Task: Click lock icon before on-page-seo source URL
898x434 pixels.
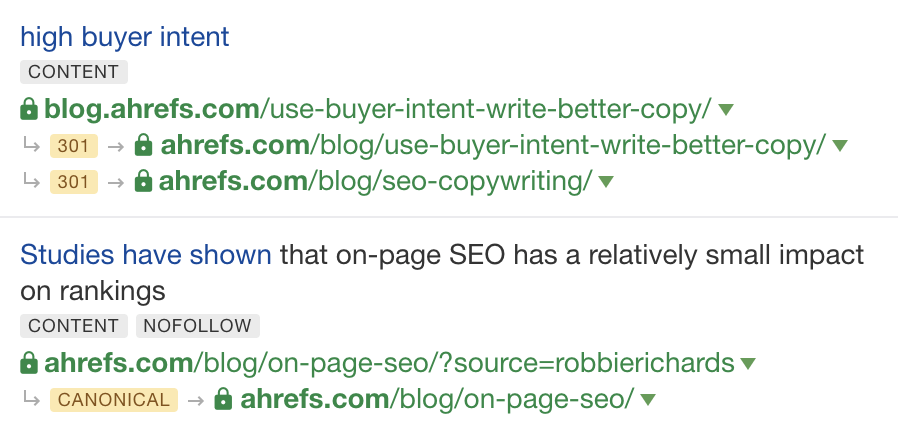Action: 29,362
